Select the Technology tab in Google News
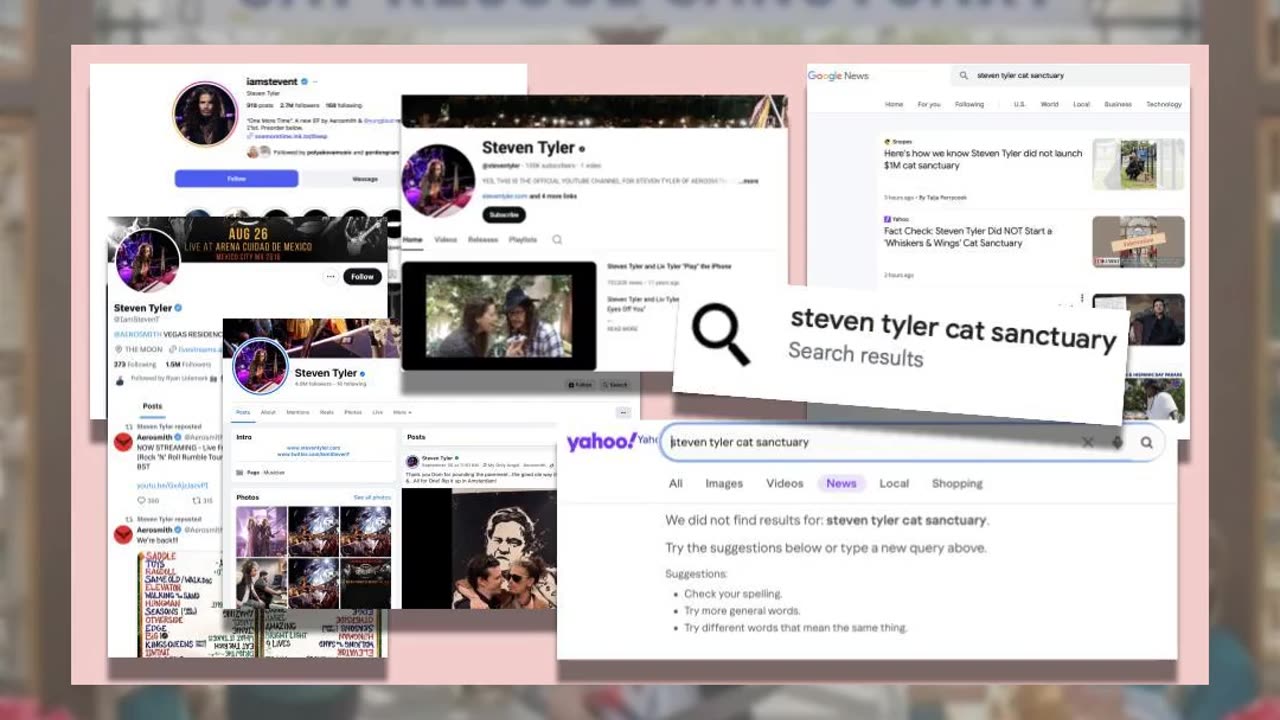Image resolution: width=1280 pixels, height=720 pixels. pos(1164,104)
